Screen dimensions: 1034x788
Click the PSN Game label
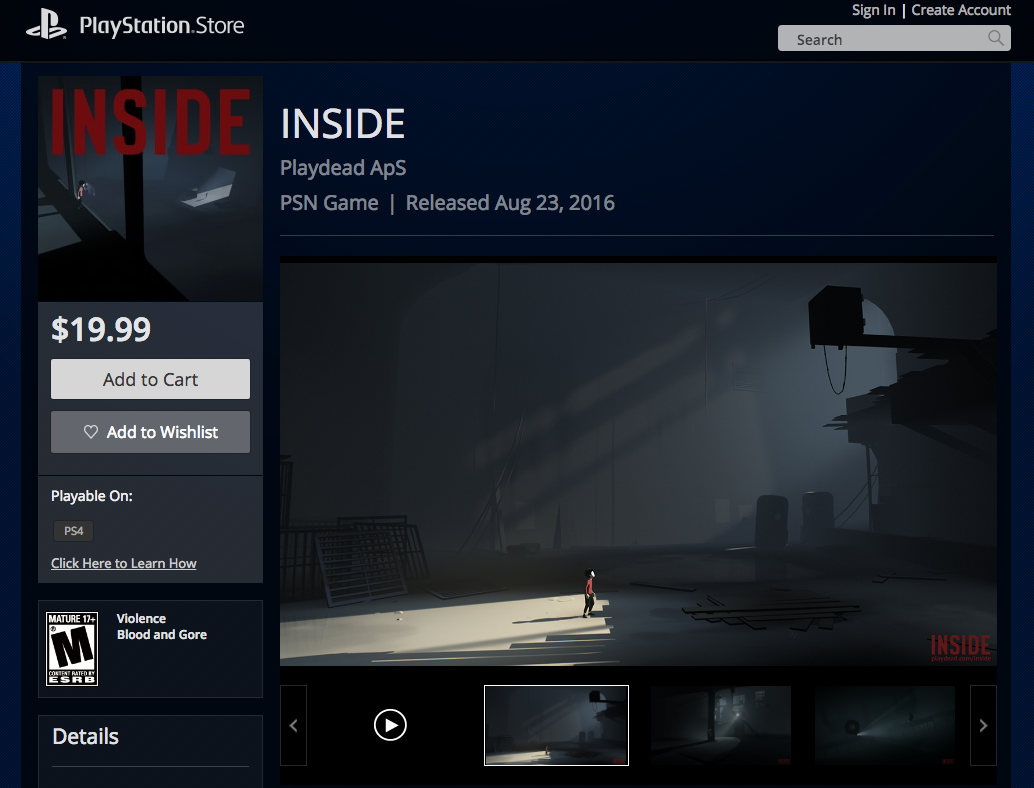click(330, 202)
